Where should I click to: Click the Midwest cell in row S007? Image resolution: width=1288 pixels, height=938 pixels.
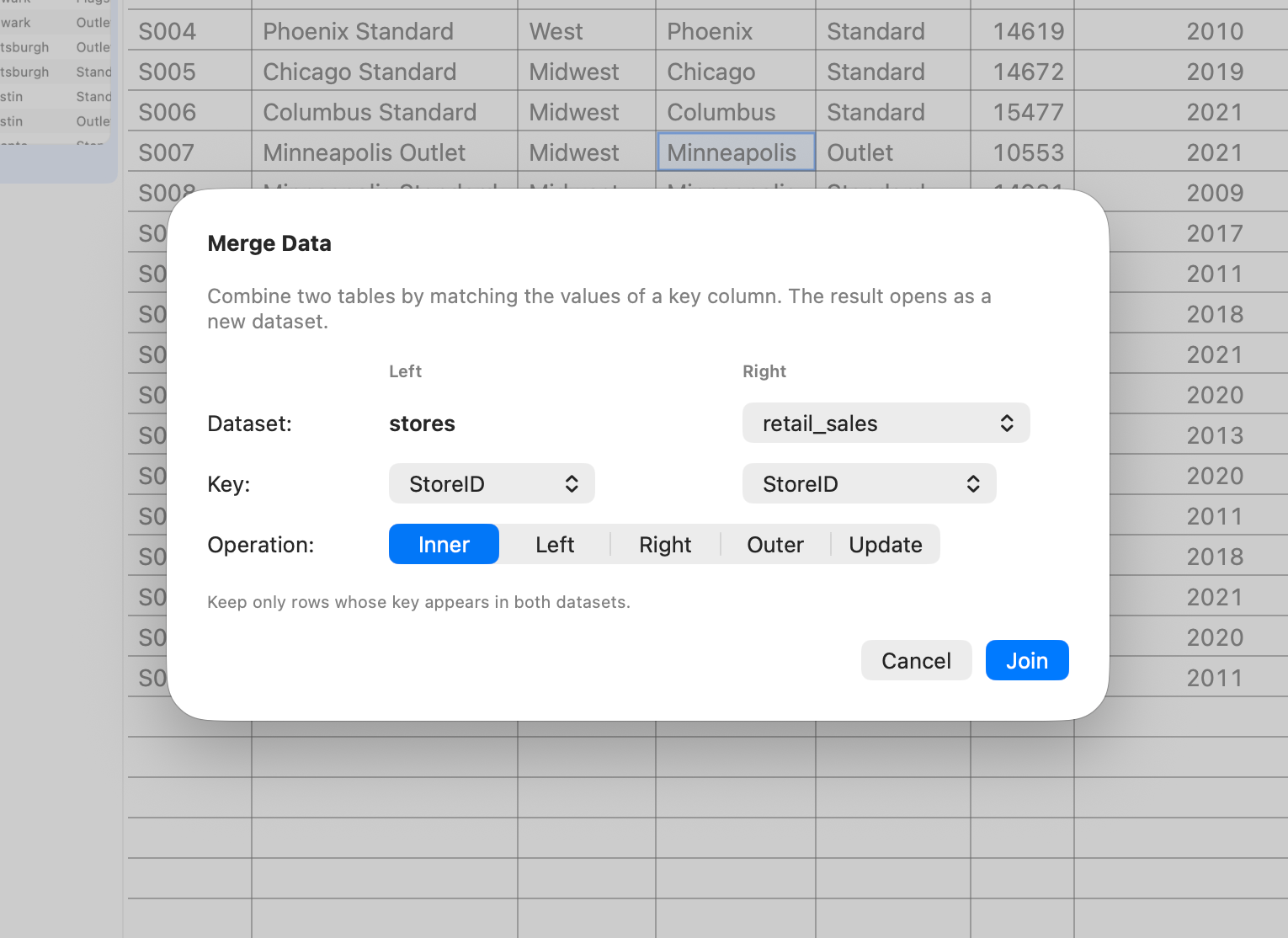tap(587, 152)
